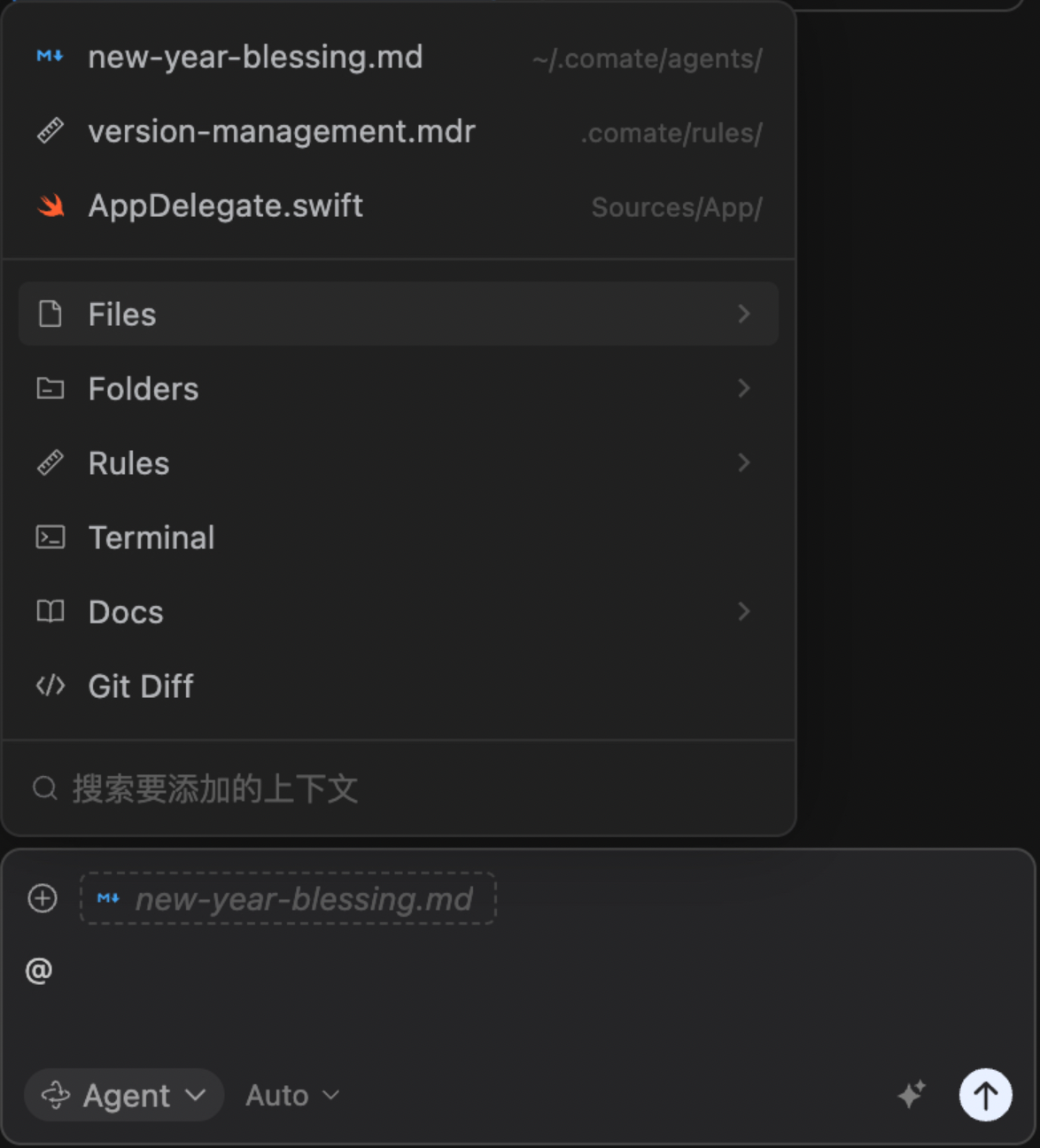The height and width of the screenshot is (1148, 1040).
Task: Open the Agent mode dropdown
Action: tap(124, 1096)
